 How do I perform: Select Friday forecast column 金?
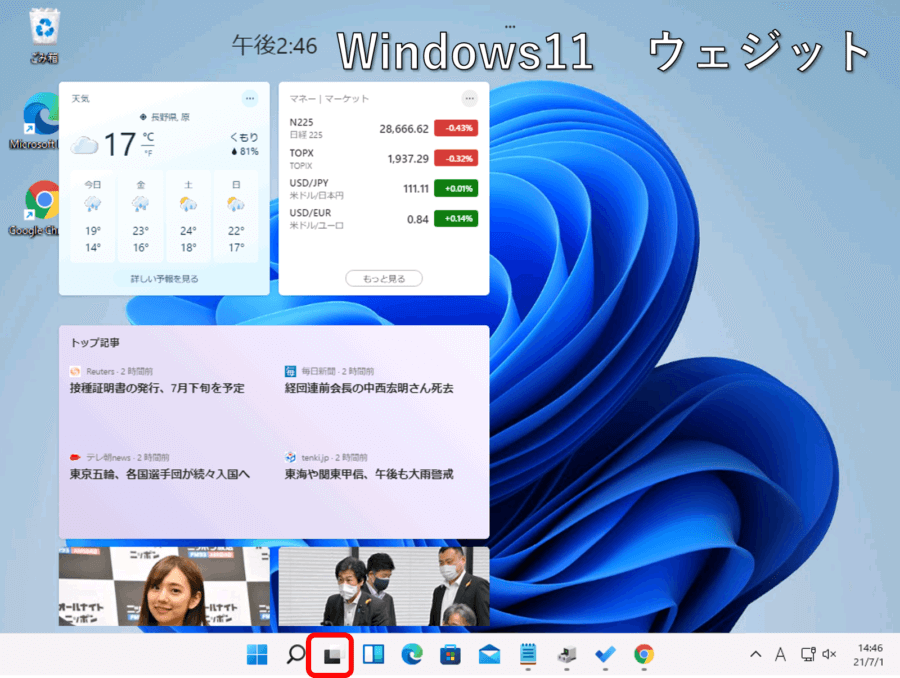pos(141,216)
